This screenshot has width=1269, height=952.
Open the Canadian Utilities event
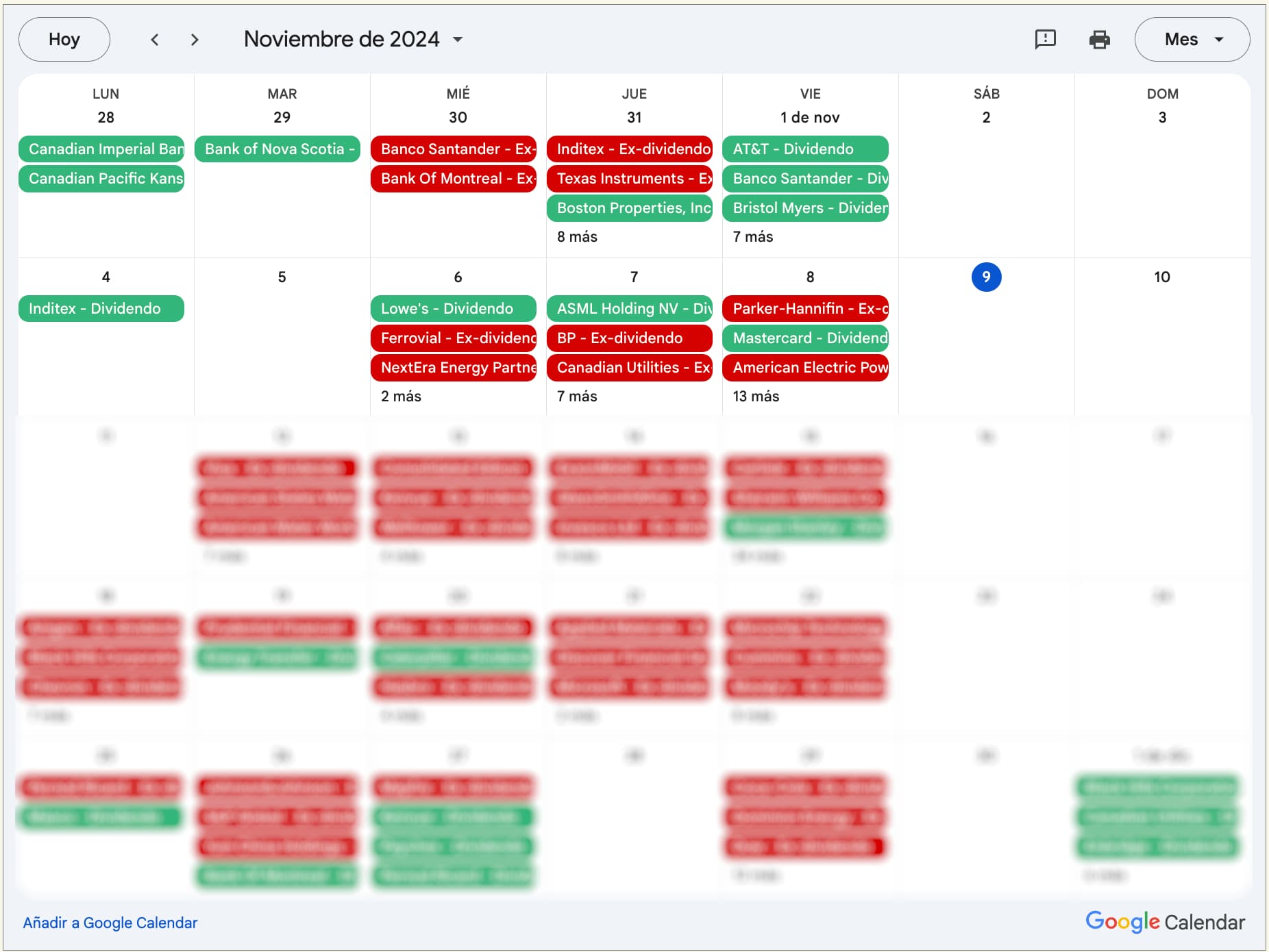pos(630,367)
